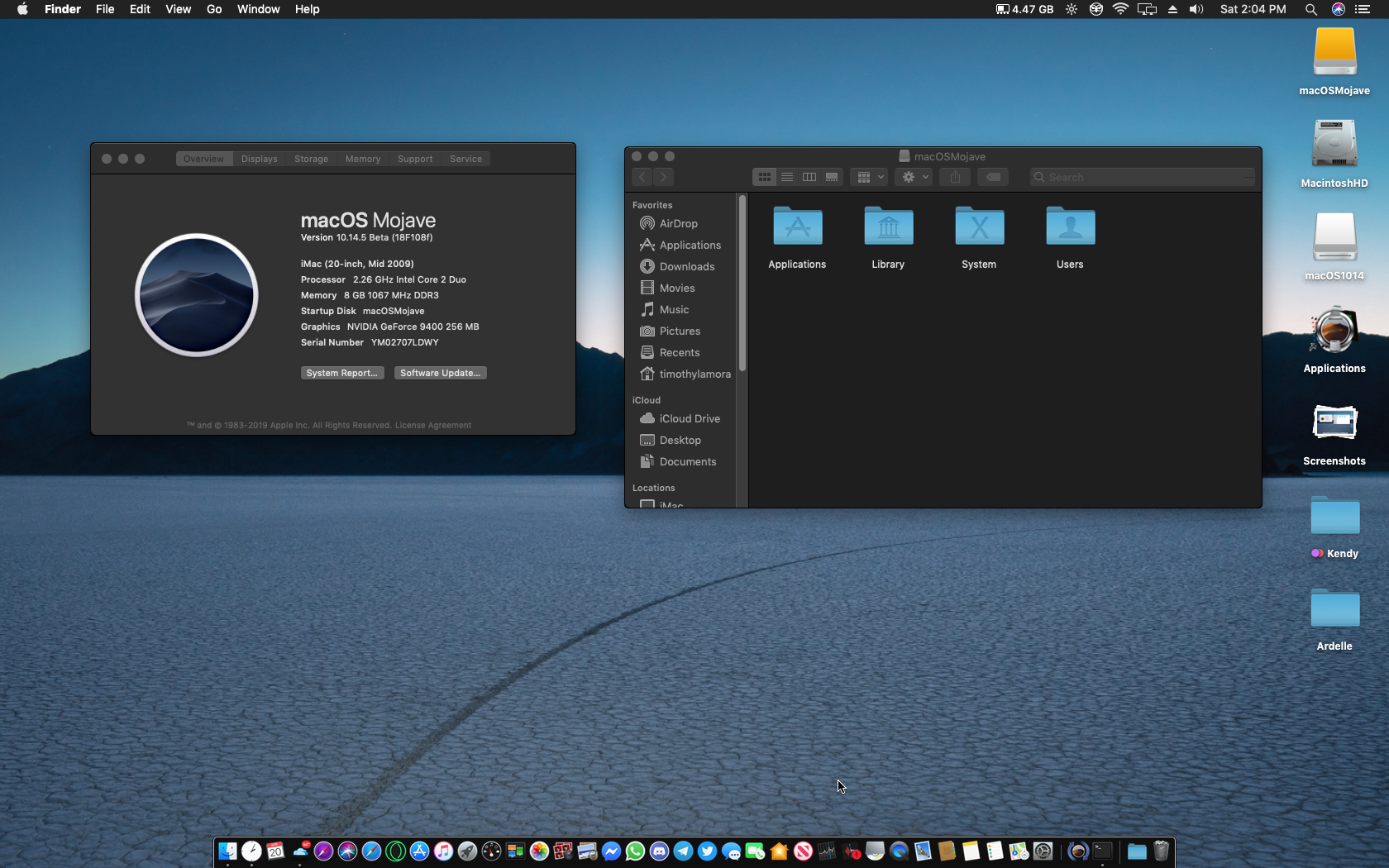The height and width of the screenshot is (868, 1389).
Task: Select the MacintoshHD drive on desktop
Action: pos(1334,154)
